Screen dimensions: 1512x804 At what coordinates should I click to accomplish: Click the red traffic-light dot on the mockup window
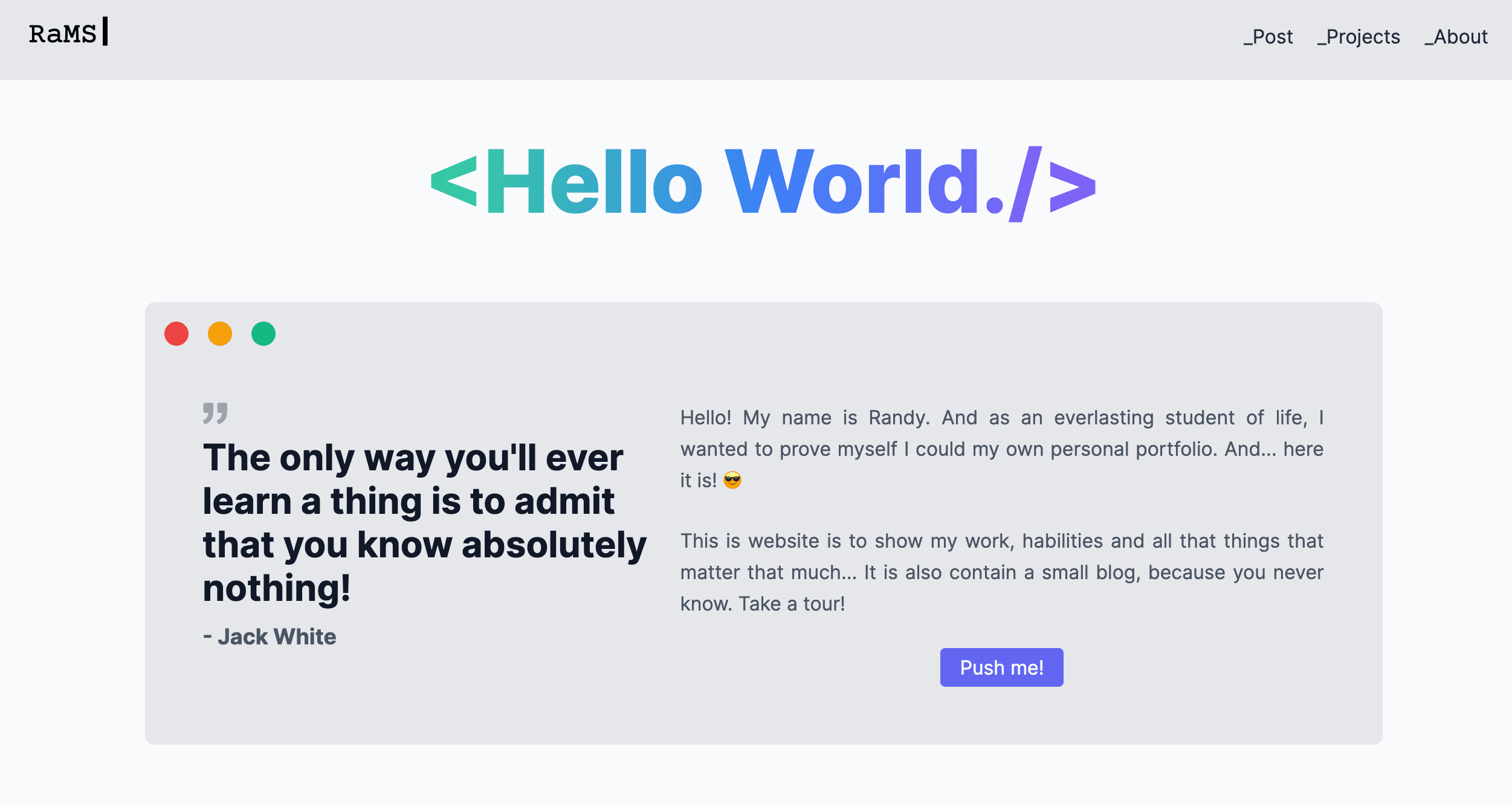coord(176,334)
